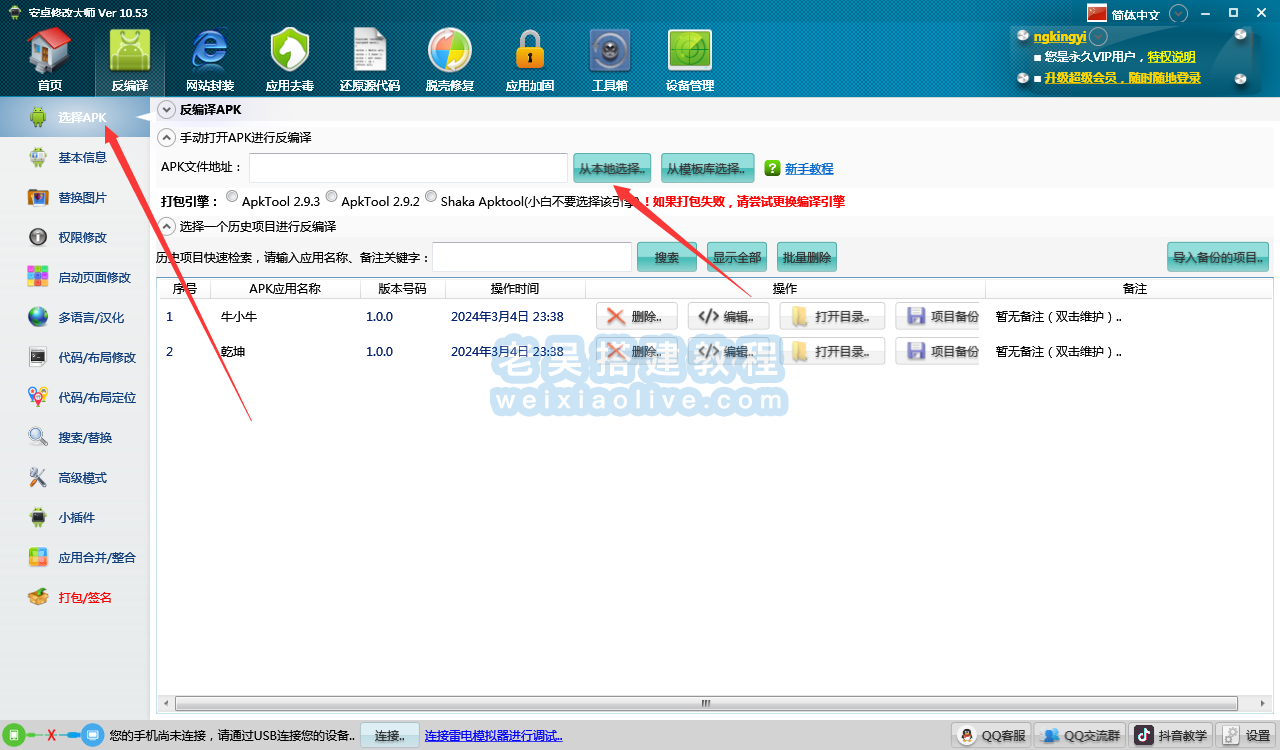1280x750 pixels.
Task: Select the ApkTool 2.9.2 engine option
Action: 332,197
